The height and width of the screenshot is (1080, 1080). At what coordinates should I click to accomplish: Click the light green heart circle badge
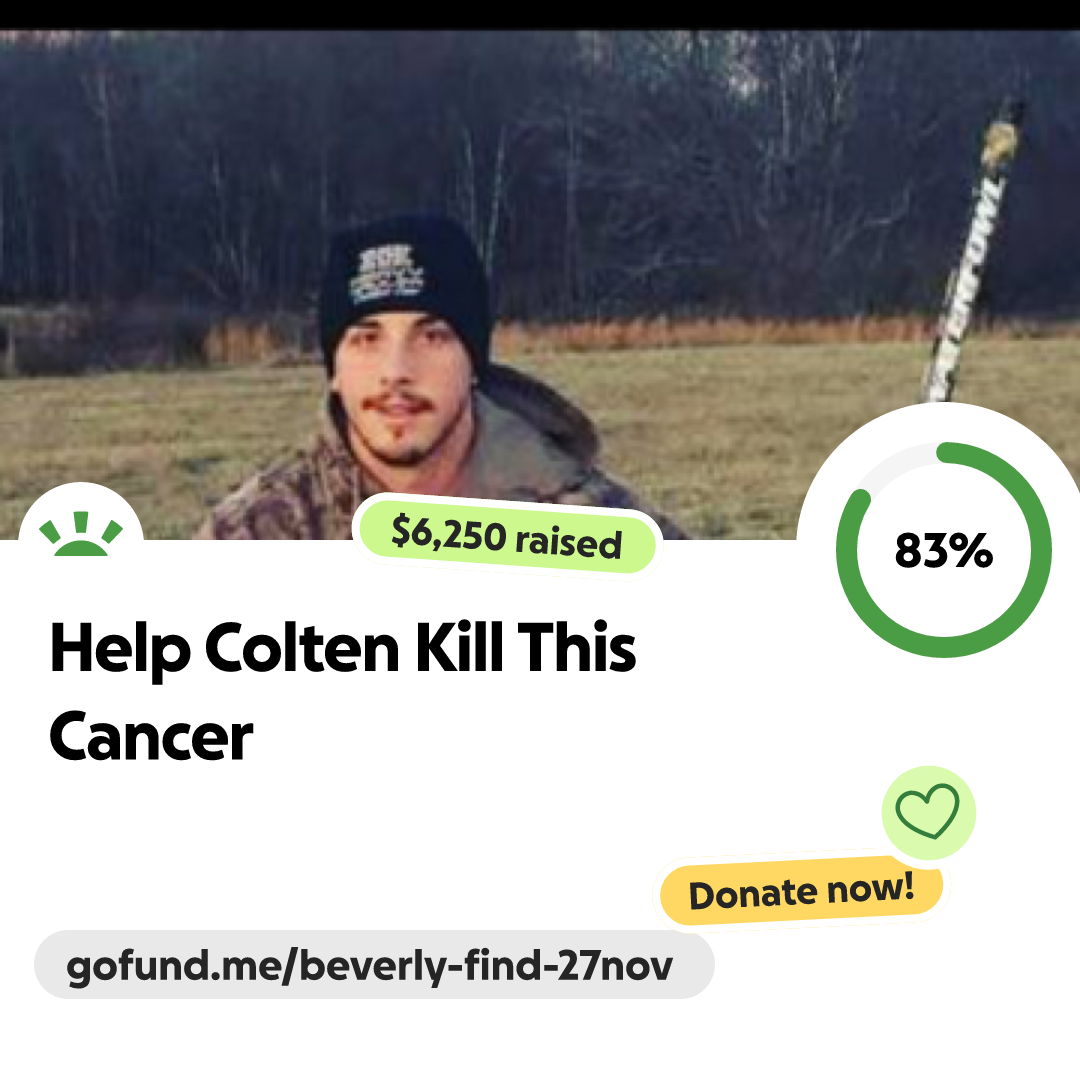tap(928, 812)
